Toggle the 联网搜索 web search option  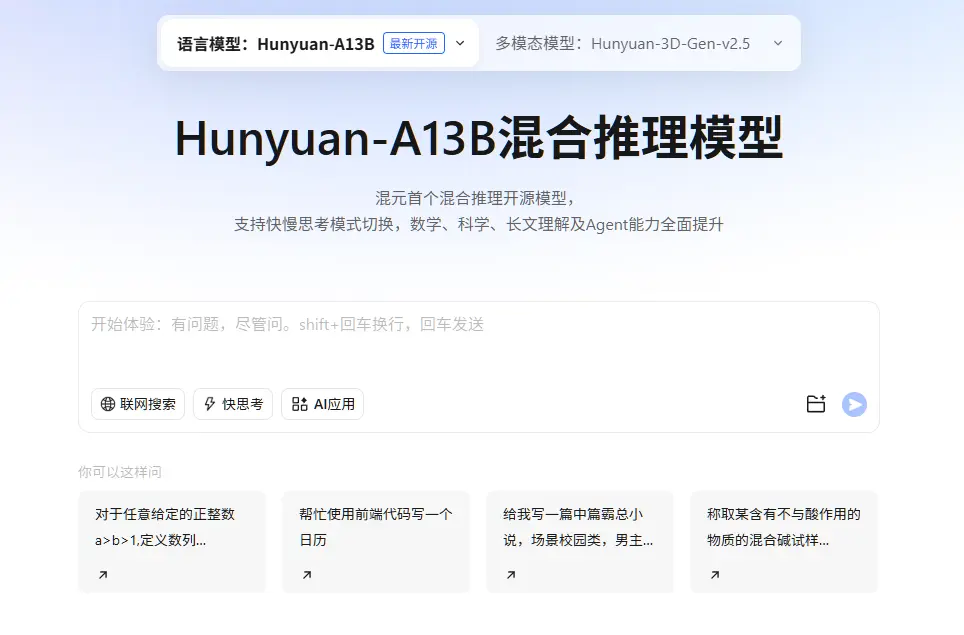(138, 404)
